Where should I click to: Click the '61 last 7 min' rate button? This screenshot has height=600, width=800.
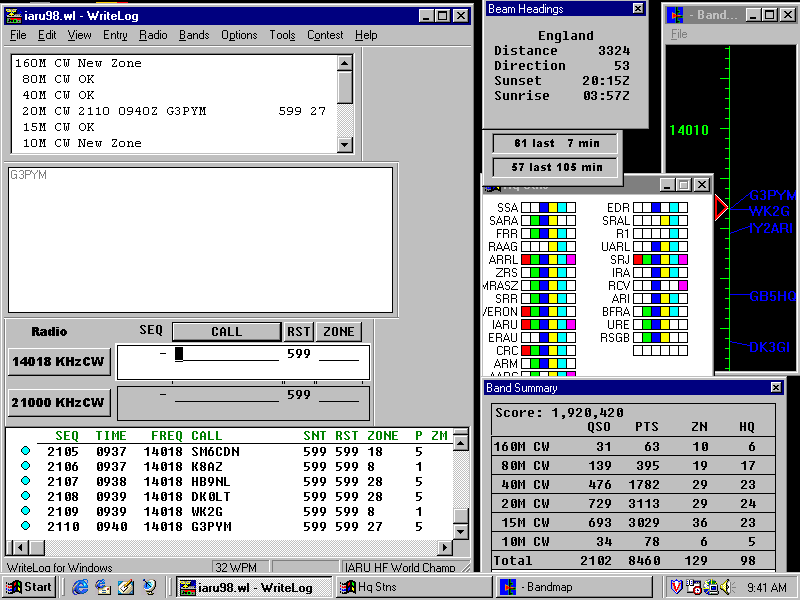click(555, 143)
